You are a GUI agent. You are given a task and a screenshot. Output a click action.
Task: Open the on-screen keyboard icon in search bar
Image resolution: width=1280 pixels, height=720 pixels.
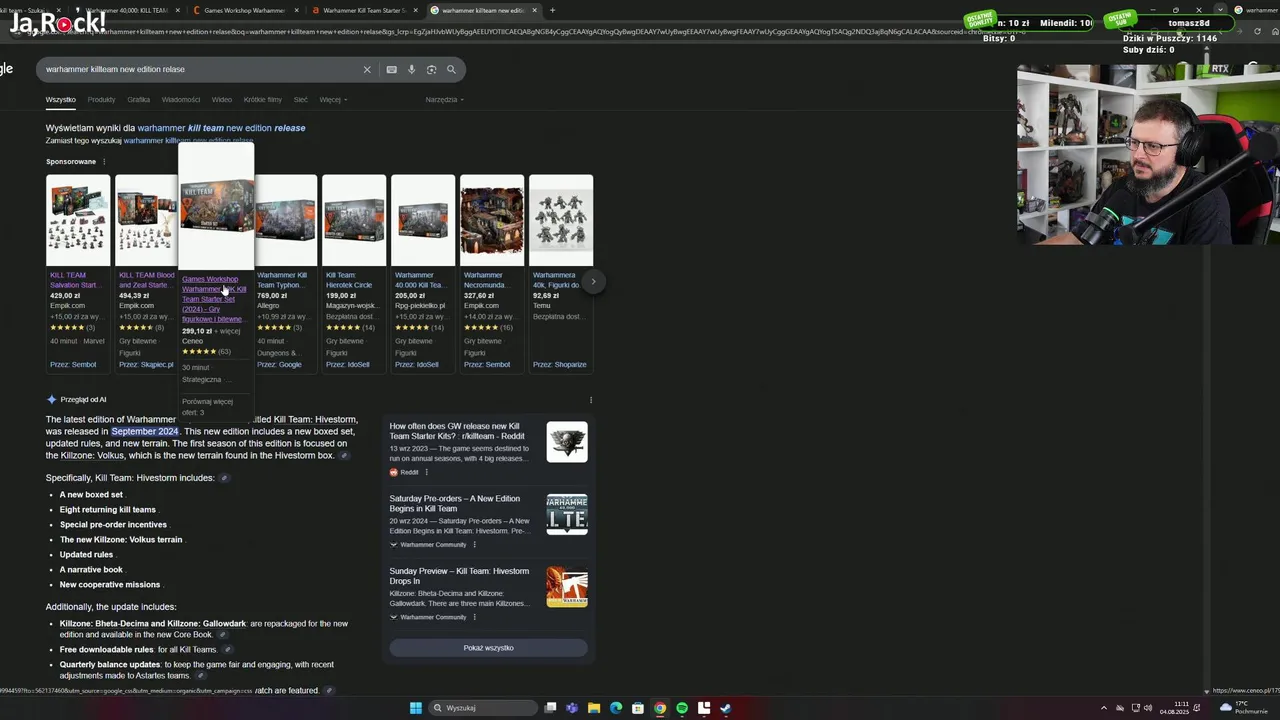[391, 70]
